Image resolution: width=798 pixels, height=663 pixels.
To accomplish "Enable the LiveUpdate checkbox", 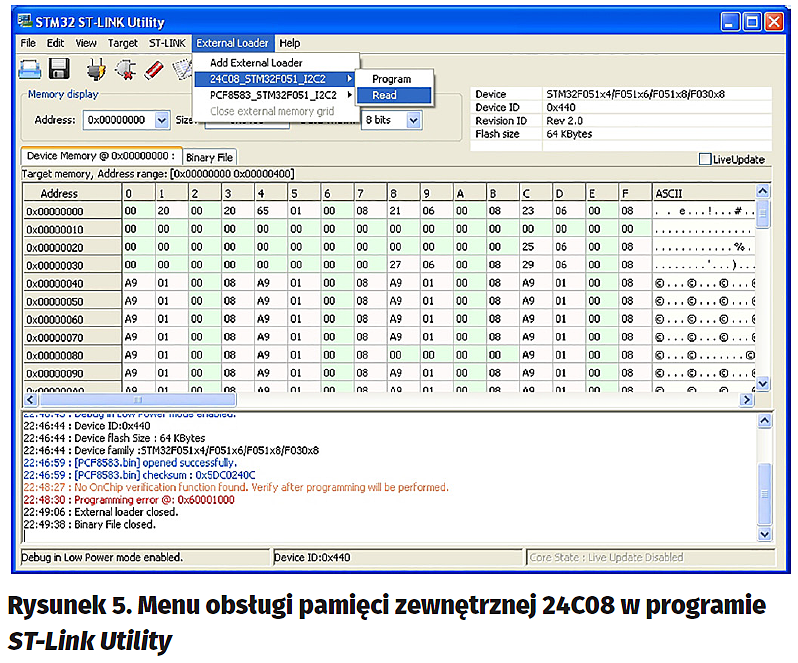I will click(706, 159).
